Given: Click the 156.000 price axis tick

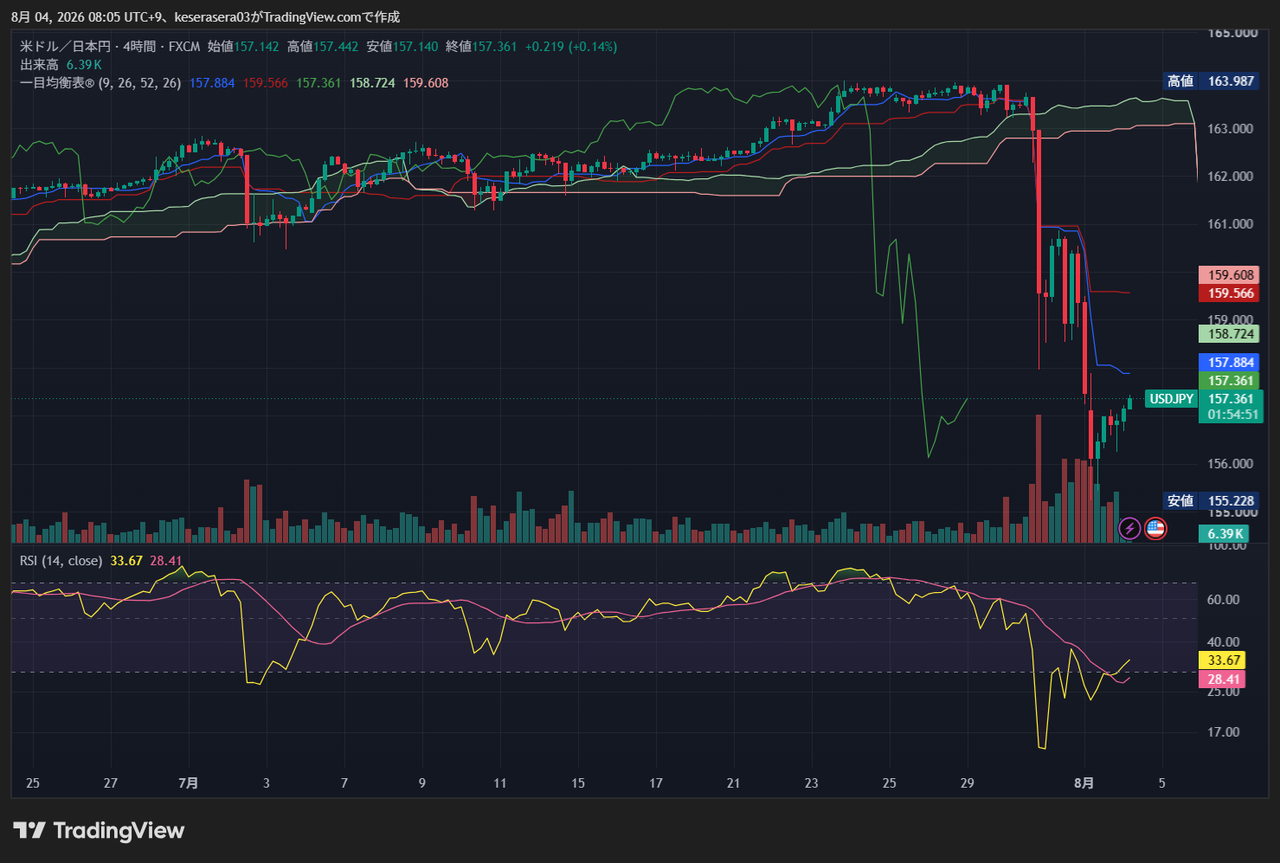Looking at the screenshot, I should [x=1231, y=463].
